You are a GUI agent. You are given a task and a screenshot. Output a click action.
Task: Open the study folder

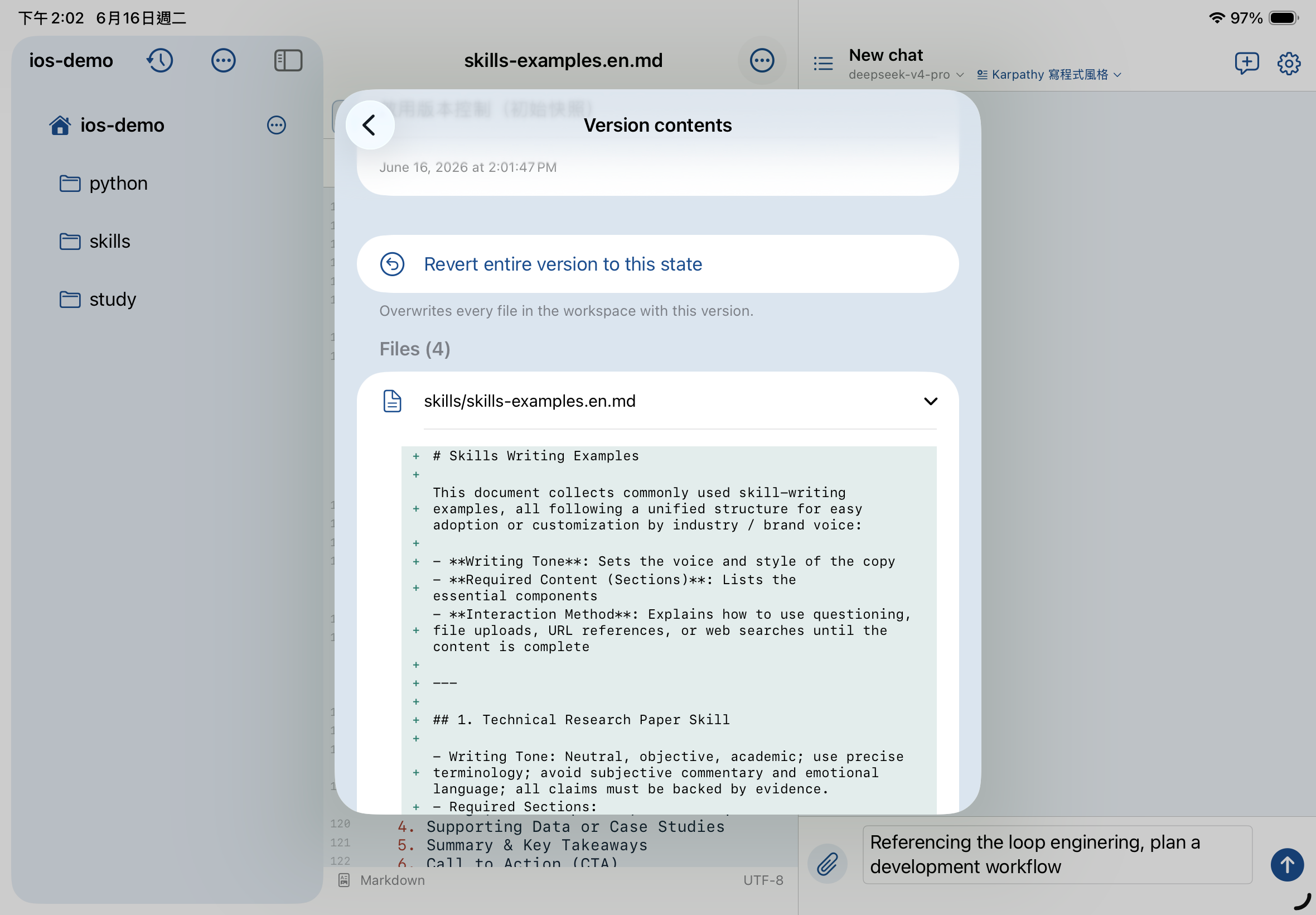[x=98, y=299]
